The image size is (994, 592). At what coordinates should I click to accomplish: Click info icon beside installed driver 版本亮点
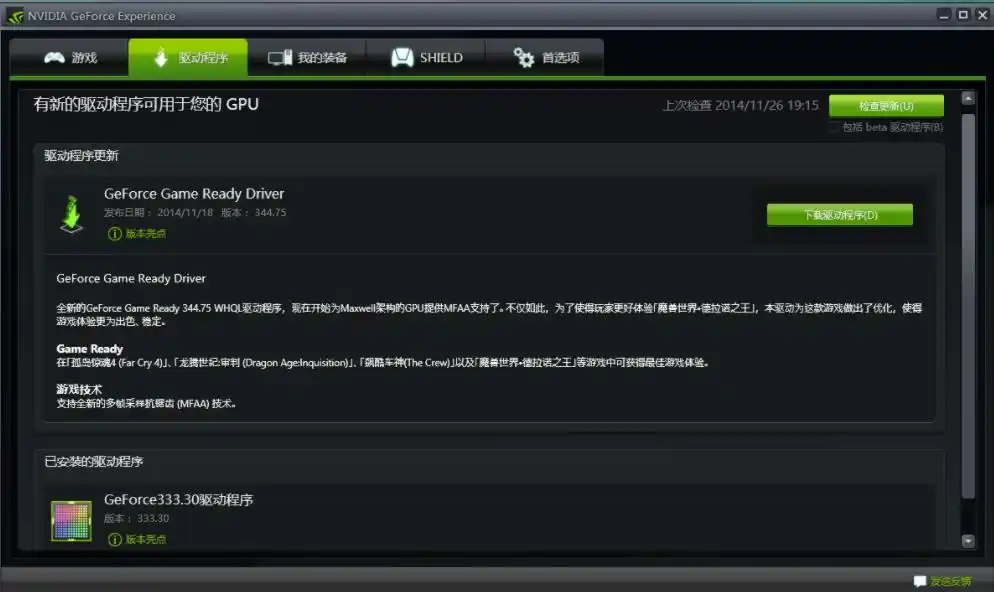pos(115,539)
